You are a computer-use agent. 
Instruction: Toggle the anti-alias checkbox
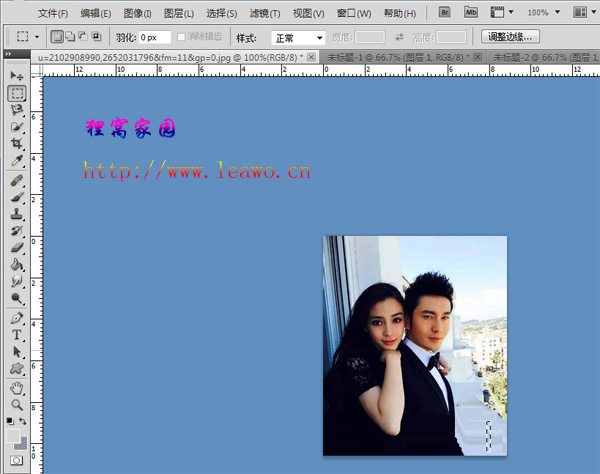click(181, 37)
